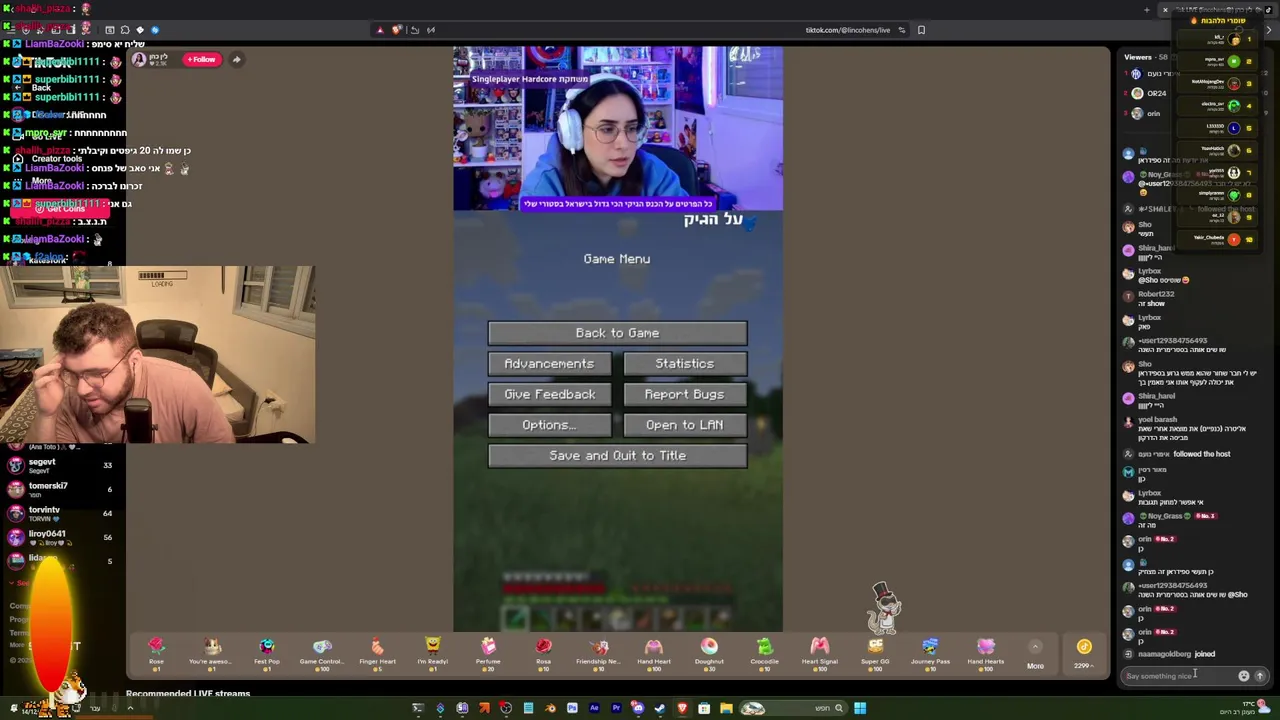Click Report Bugs button
This screenshot has width=1280, height=720.
pyautogui.click(x=685, y=394)
